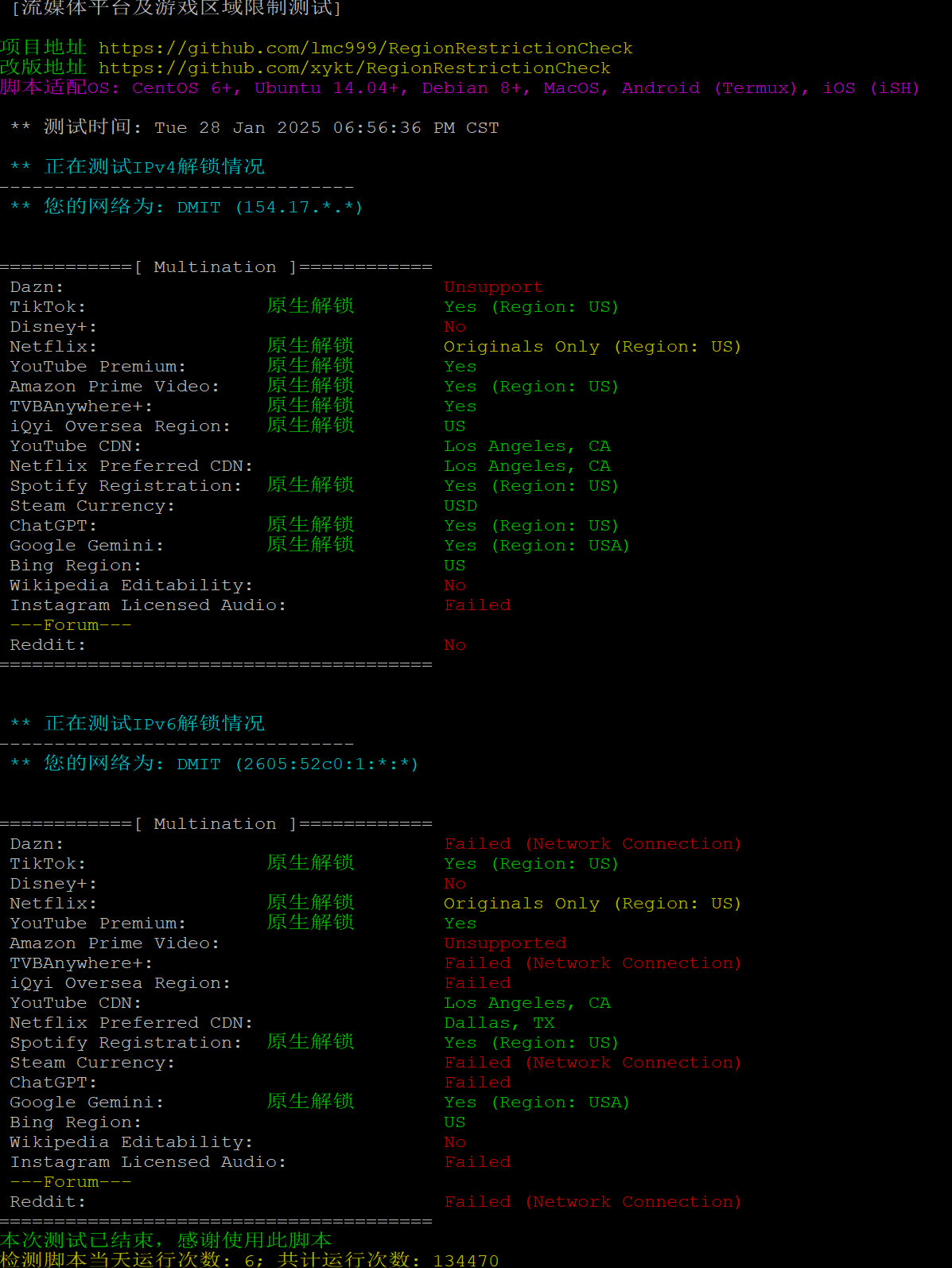This screenshot has width=952, height=1268.
Task: Click the "正在测试IPv4解锁情况" heading
Action: (154, 167)
